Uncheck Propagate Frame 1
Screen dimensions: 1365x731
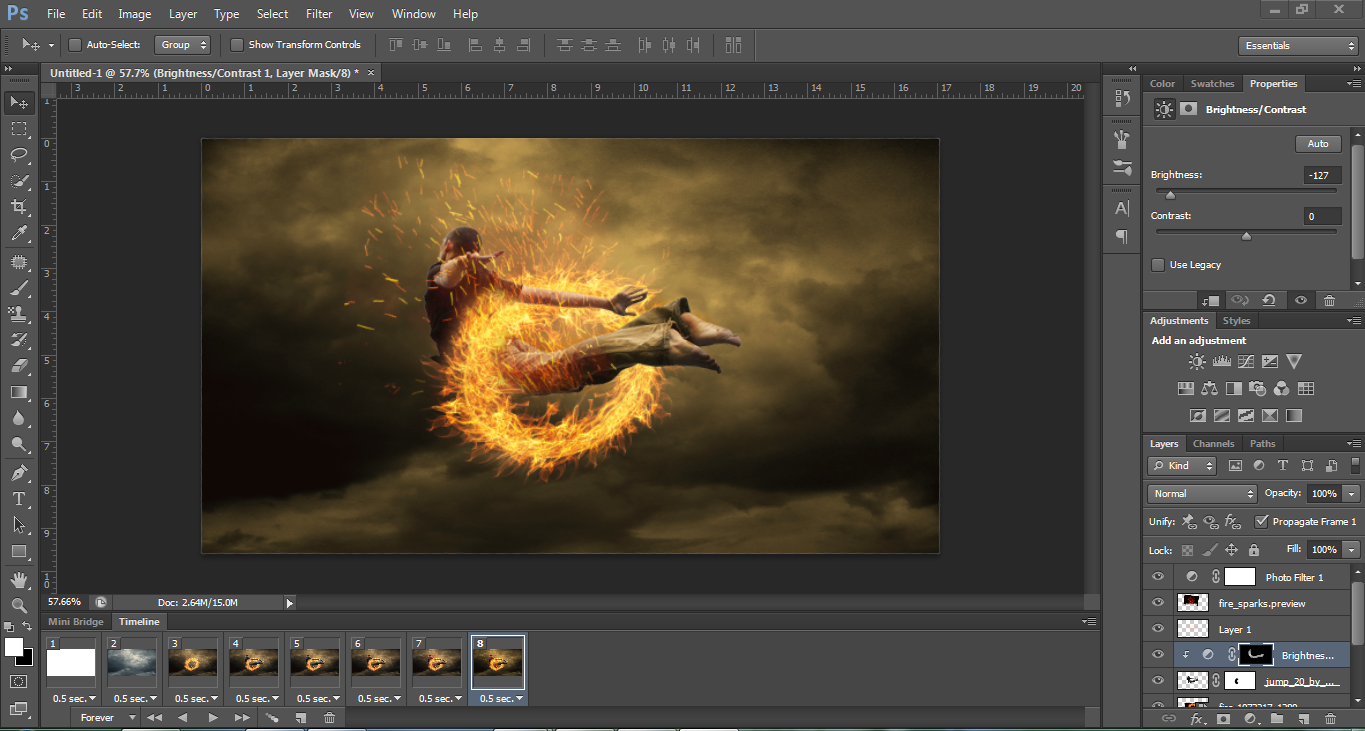click(1262, 521)
